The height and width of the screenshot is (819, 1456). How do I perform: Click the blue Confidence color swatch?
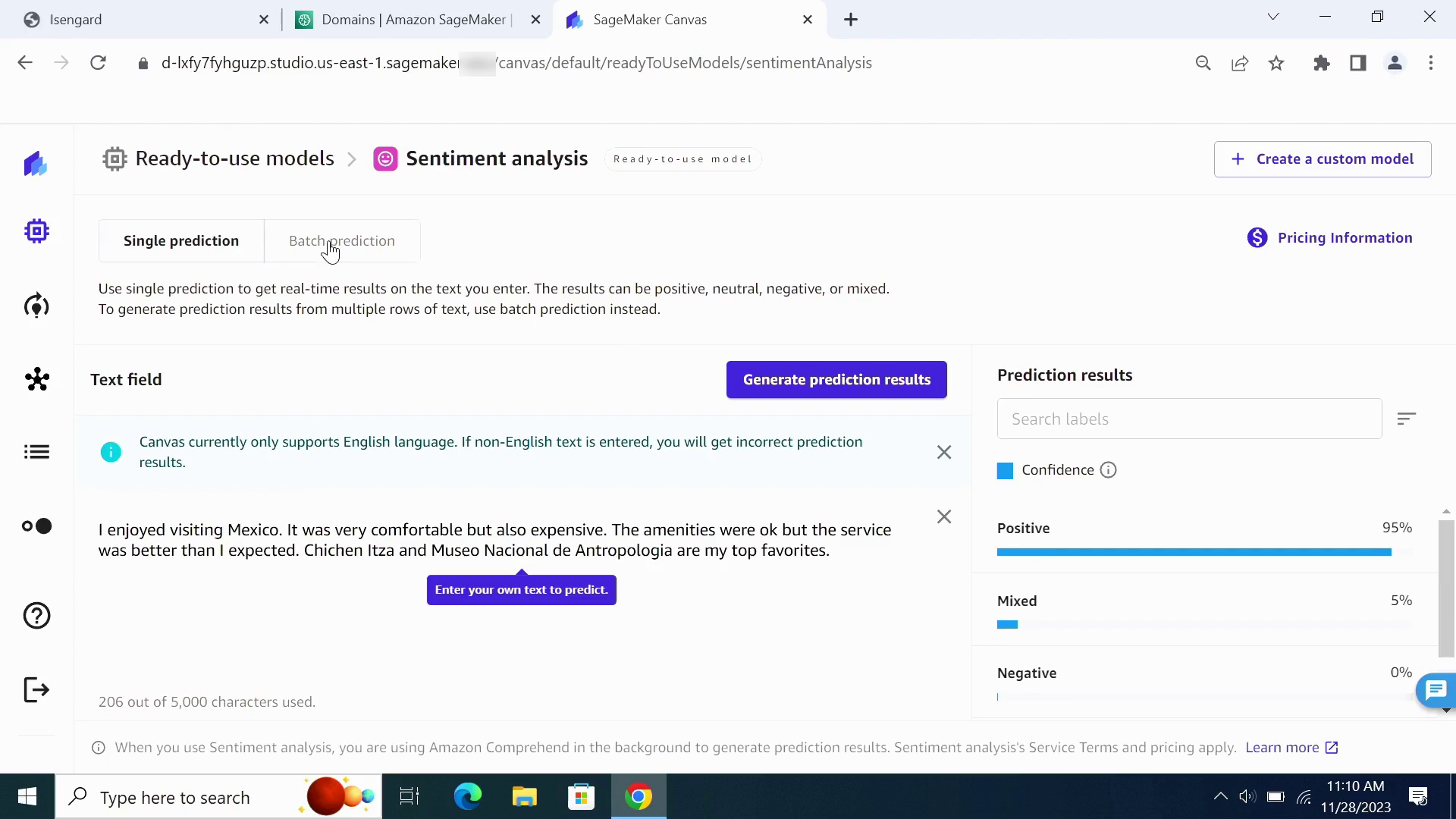pos(1005,471)
